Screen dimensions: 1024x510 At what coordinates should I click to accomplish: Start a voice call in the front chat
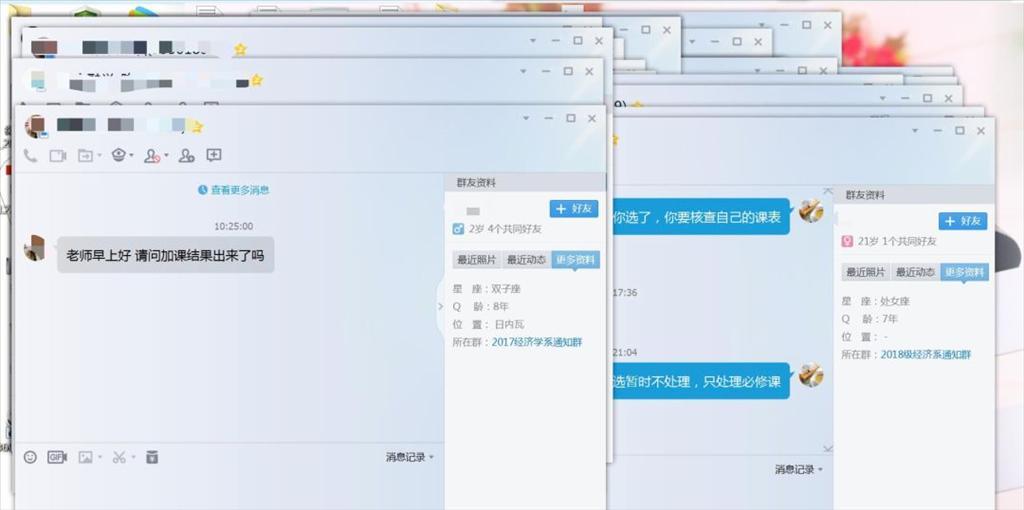pyautogui.click(x=30, y=156)
